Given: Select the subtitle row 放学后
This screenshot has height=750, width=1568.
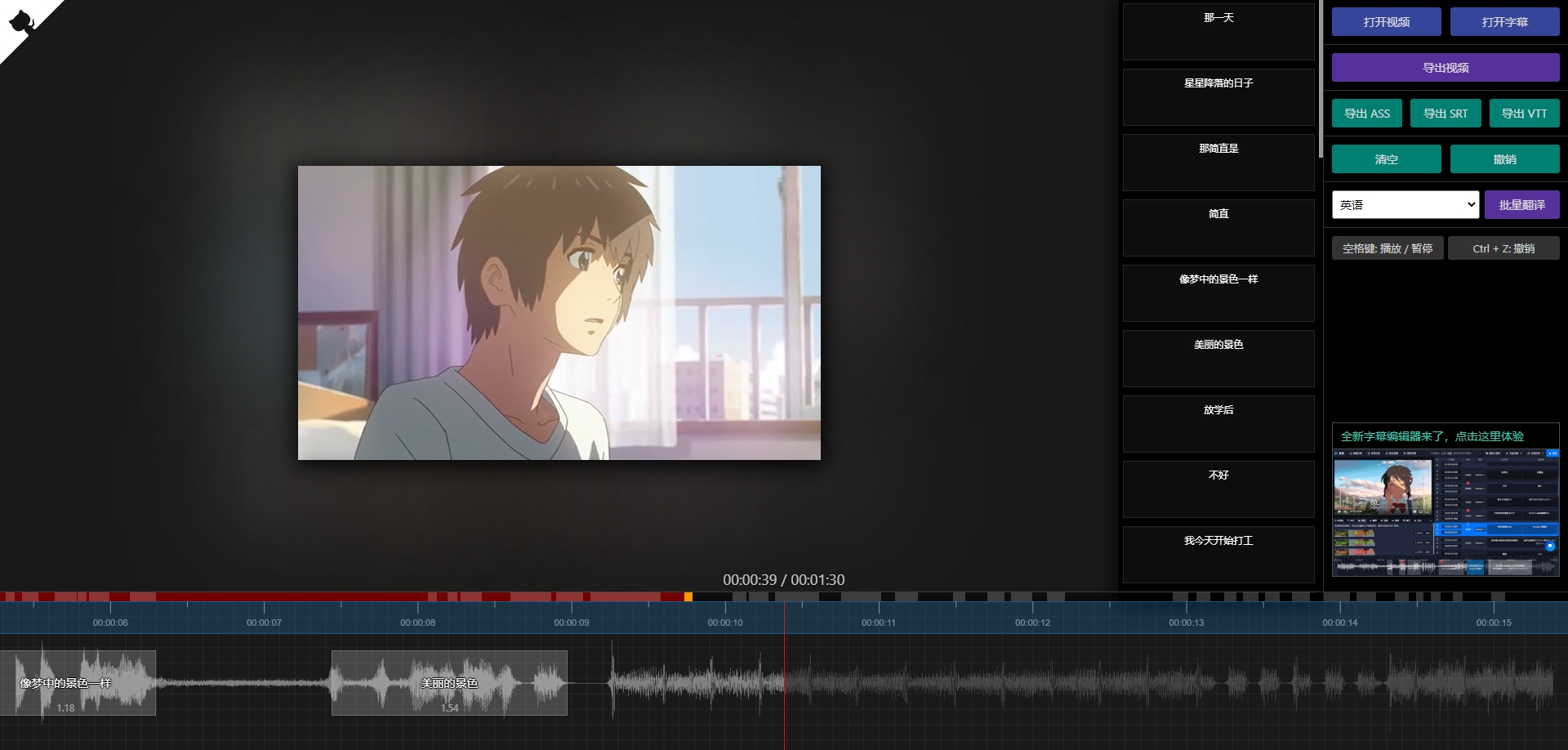Looking at the screenshot, I should coord(1218,424).
